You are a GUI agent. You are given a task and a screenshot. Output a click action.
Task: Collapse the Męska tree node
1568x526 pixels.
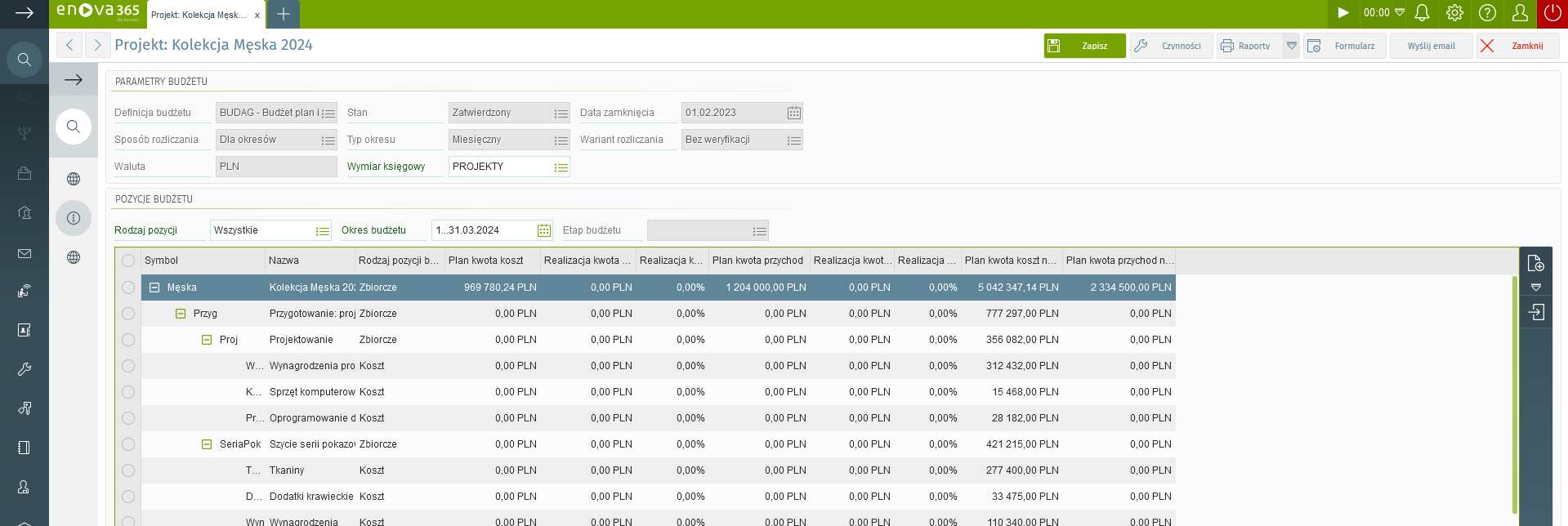(154, 288)
